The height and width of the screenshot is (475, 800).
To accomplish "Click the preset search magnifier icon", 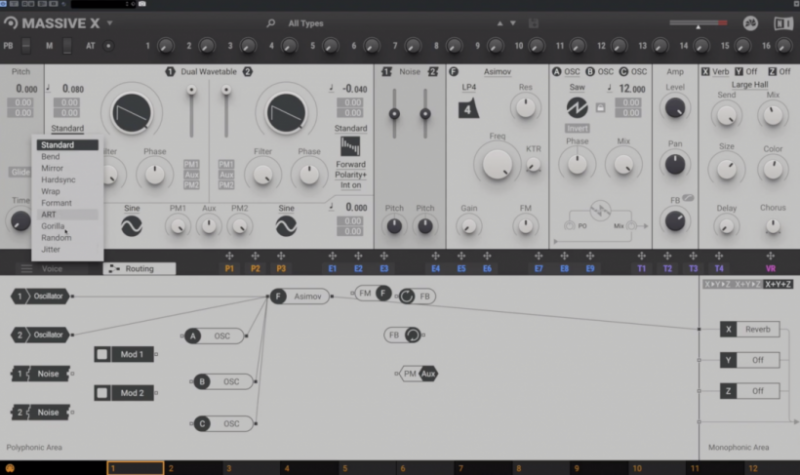I will tap(271, 23).
